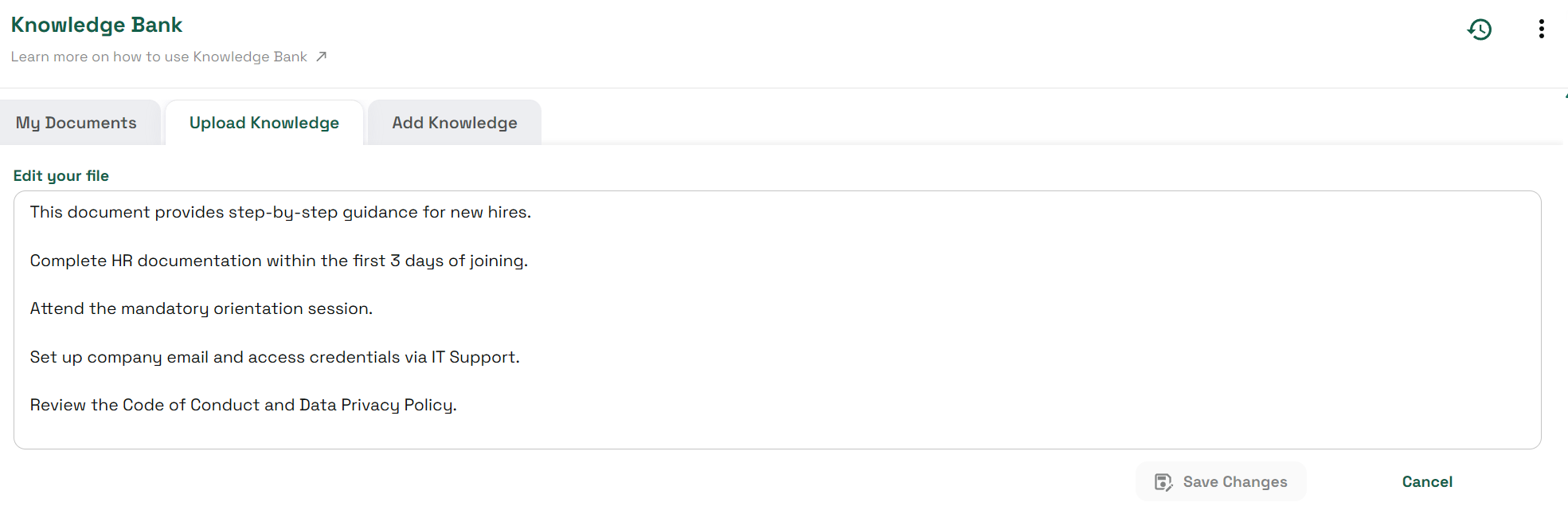This screenshot has height=514, width=1568.
Task: Click the Complete HR documentation line
Action: point(279,261)
